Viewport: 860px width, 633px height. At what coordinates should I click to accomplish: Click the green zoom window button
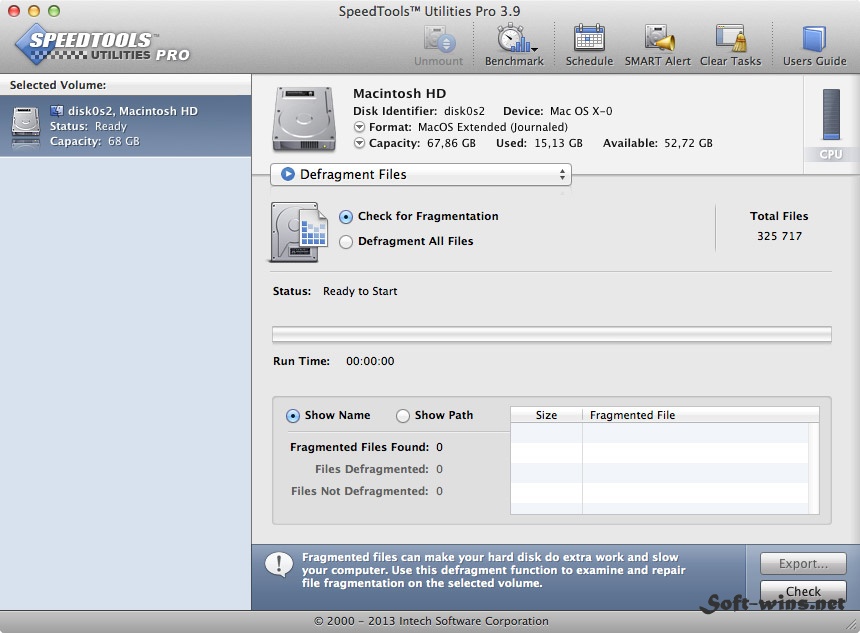coord(53,11)
